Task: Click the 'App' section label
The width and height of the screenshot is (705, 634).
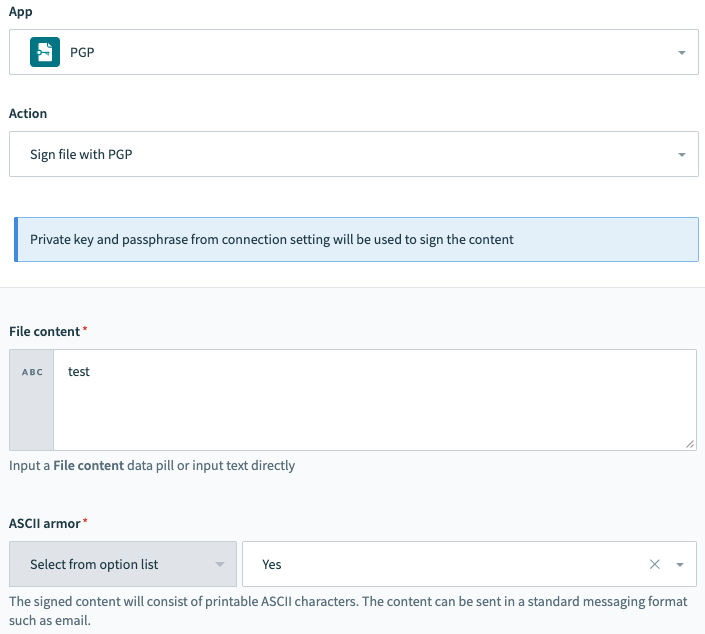Action: click(x=20, y=12)
